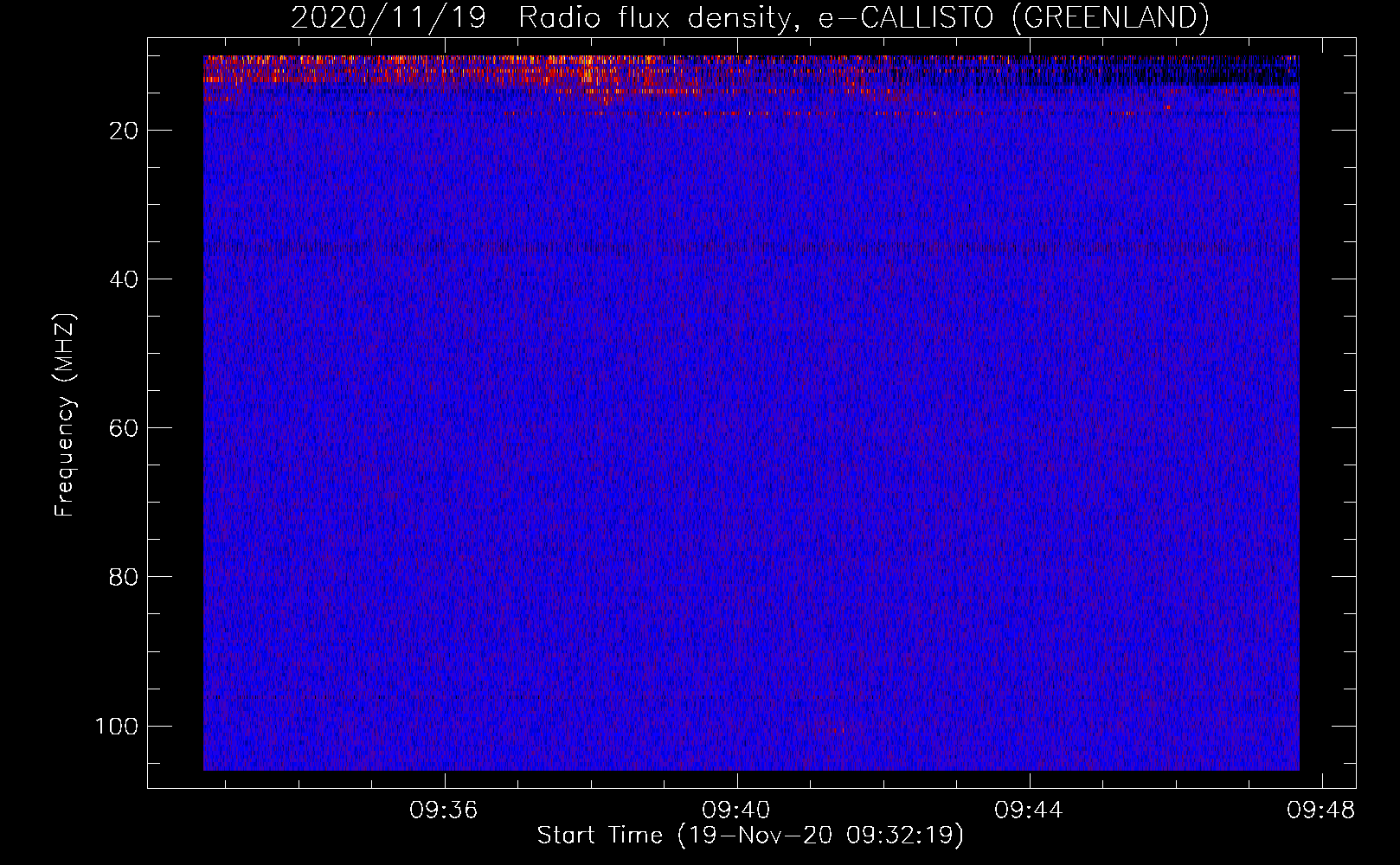Click the word Radio flux density in title
This screenshot has height=865, width=1400.
click(x=654, y=17)
